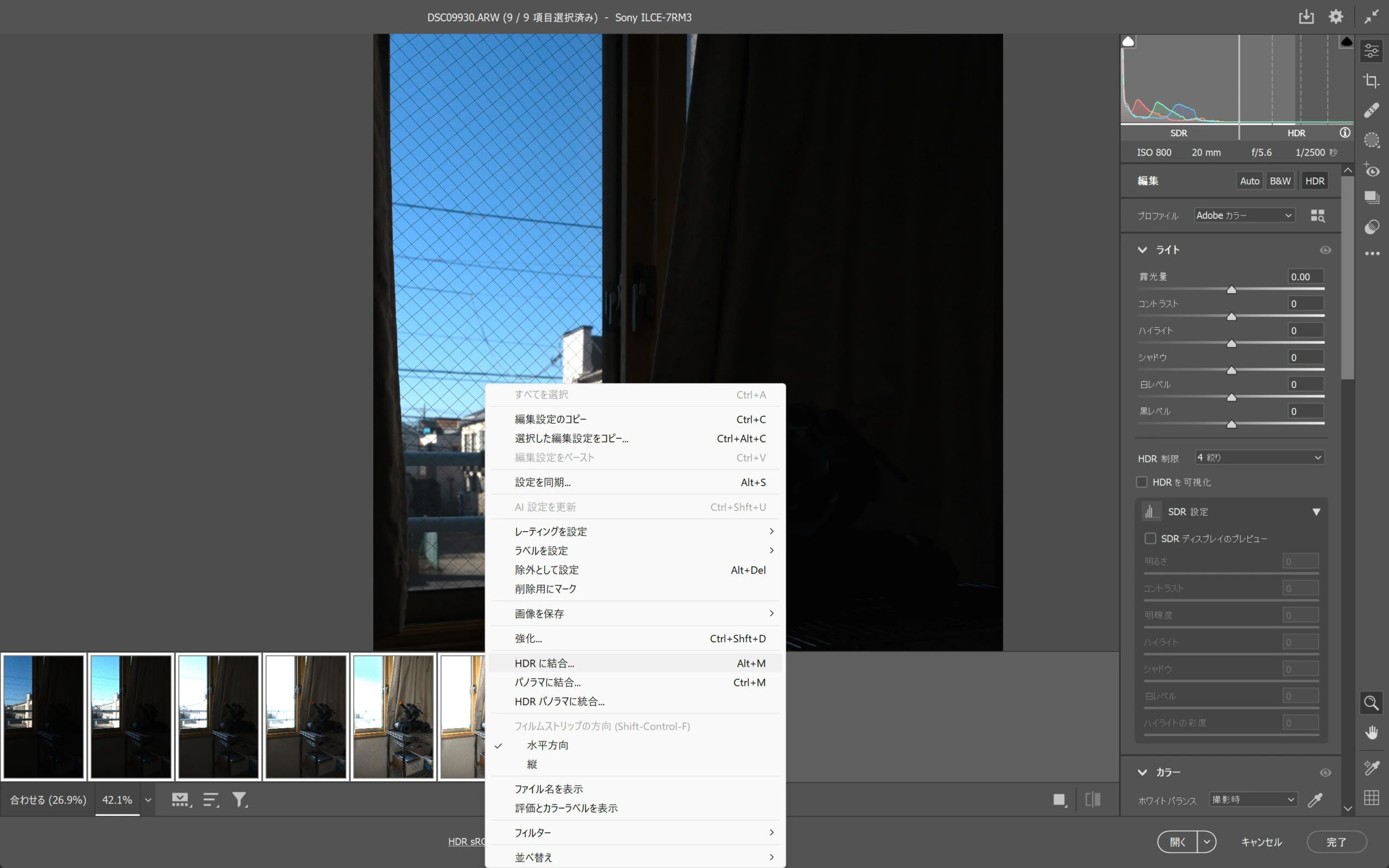Open the Masking tool

tap(1371, 140)
